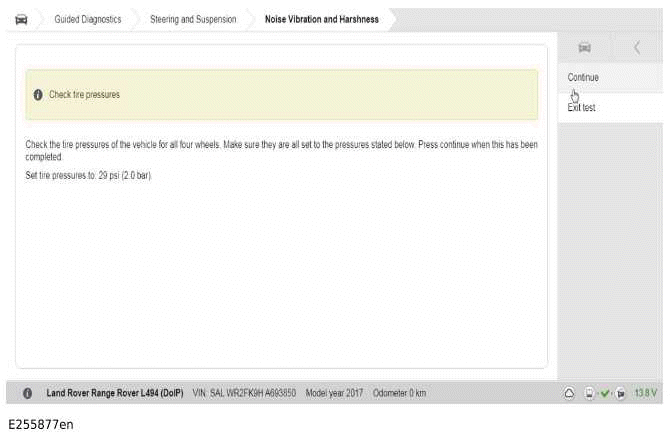Click the diagnostic device connection icon
Screen dimensions: 672x442
coord(590,393)
